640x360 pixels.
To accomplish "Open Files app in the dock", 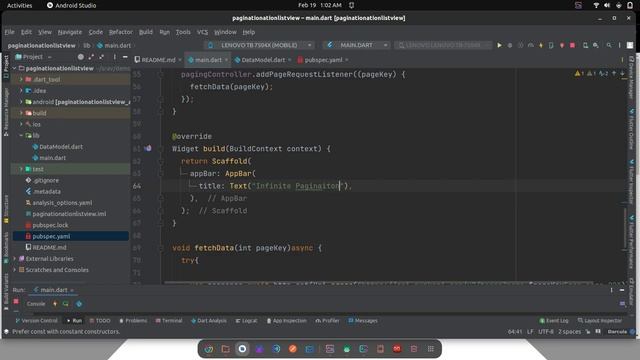I will tap(225, 349).
